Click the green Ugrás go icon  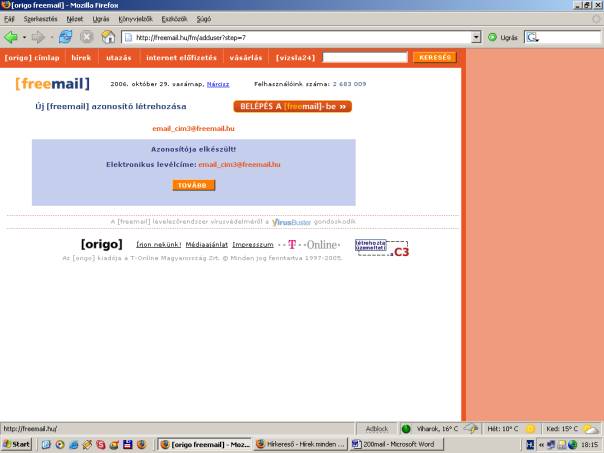[x=492, y=37]
